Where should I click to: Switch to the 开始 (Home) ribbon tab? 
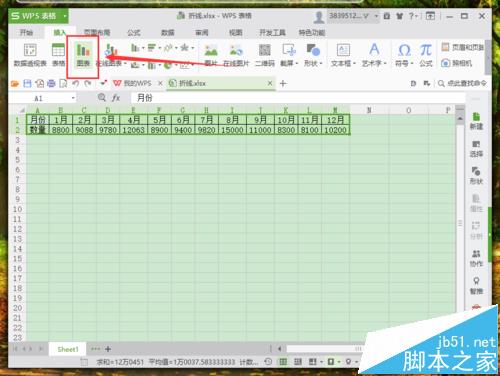tap(26, 33)
